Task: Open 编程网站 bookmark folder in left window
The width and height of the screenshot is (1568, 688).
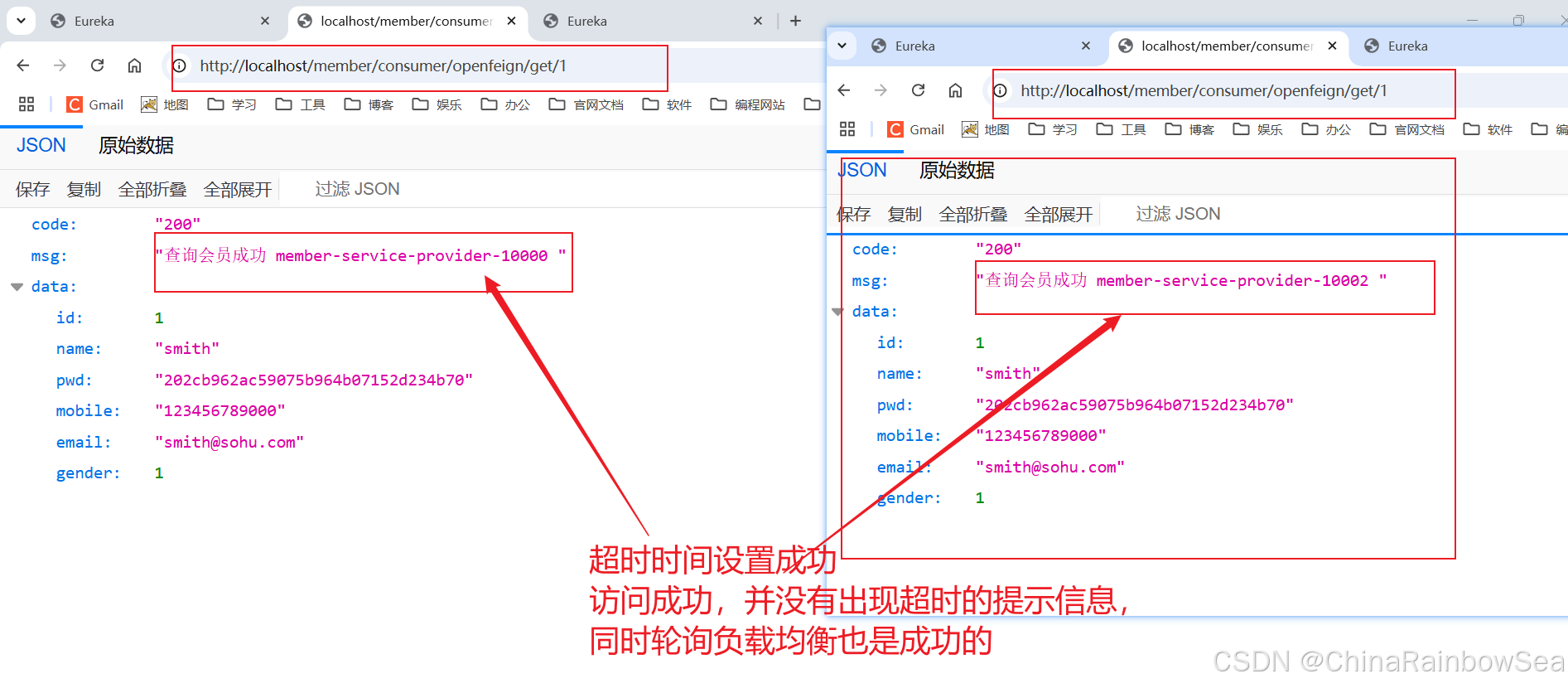Action: point(749,104)
